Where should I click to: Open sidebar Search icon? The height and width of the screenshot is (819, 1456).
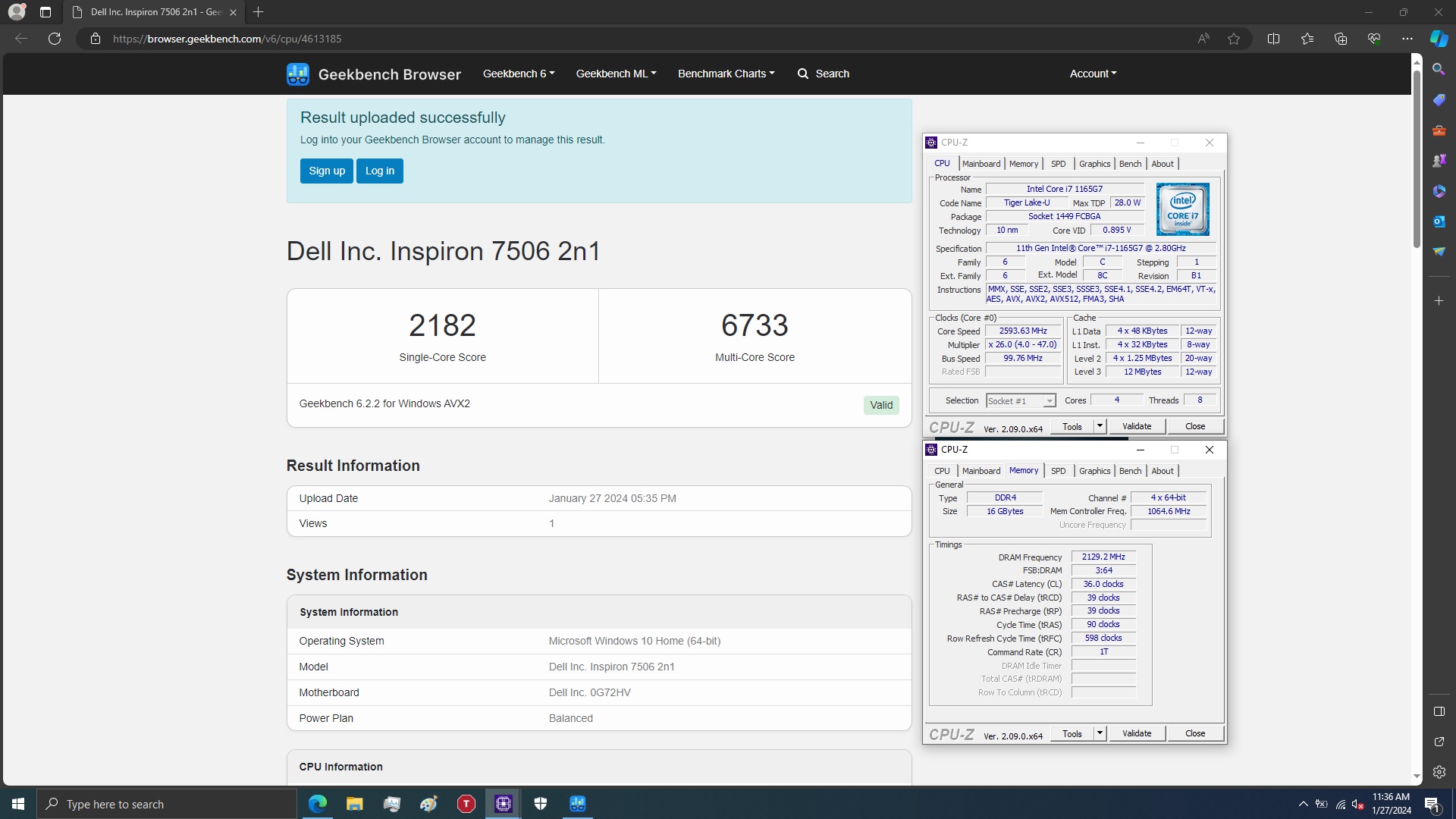click(x=1439, y=69)
